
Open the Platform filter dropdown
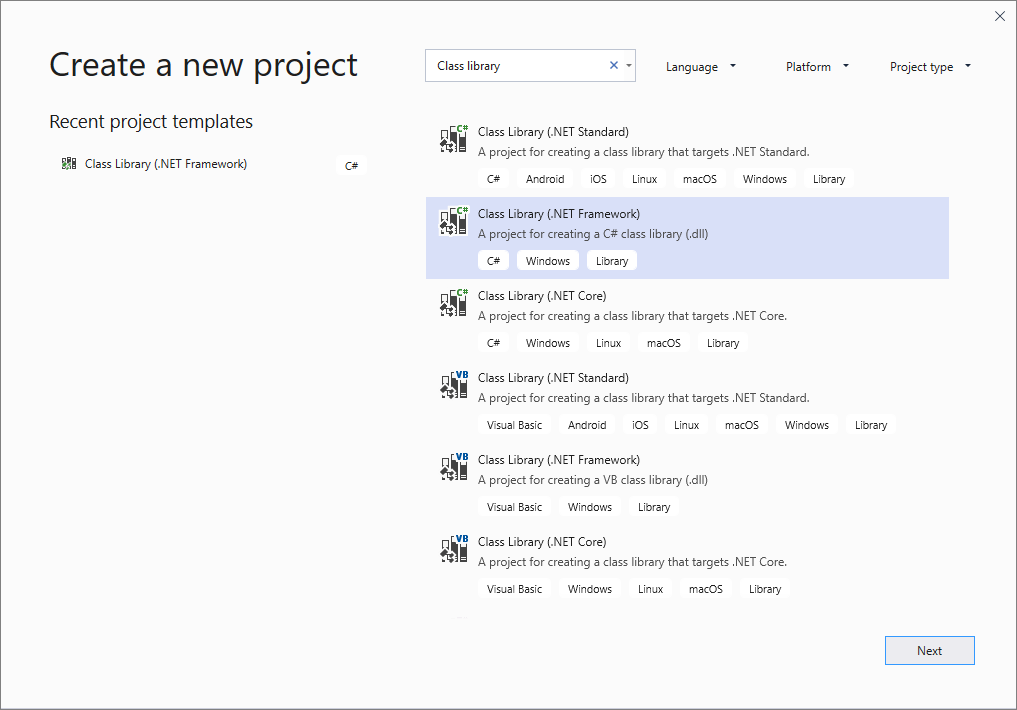[x=816, y=66]
